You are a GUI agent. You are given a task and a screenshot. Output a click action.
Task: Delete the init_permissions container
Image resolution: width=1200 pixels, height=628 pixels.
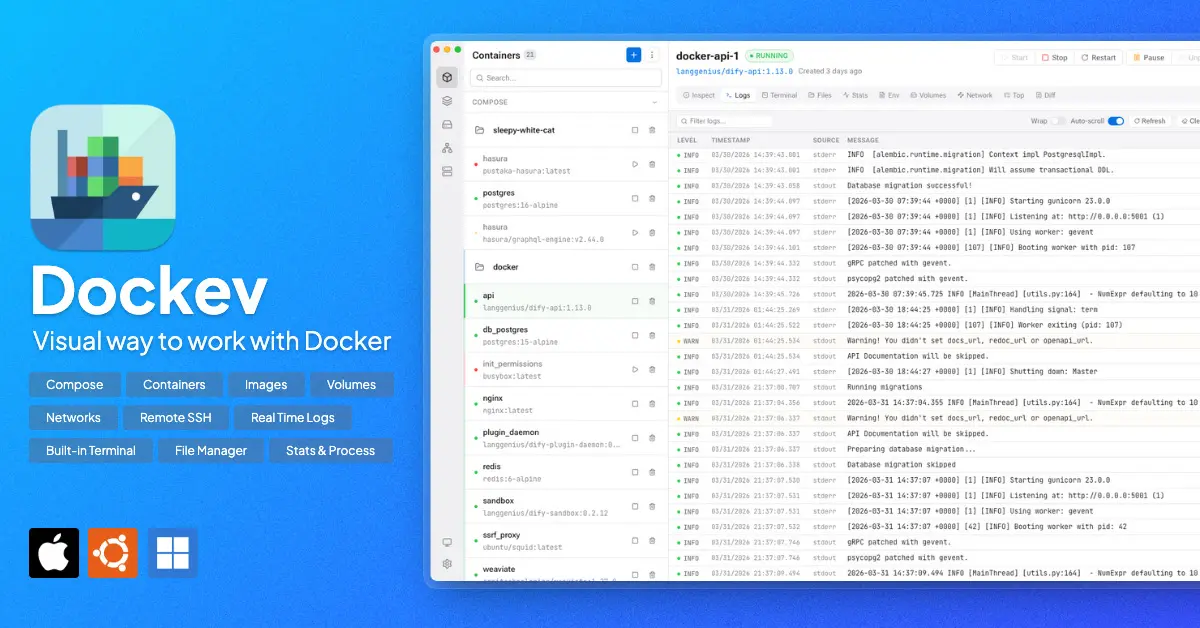click(652, 369)
